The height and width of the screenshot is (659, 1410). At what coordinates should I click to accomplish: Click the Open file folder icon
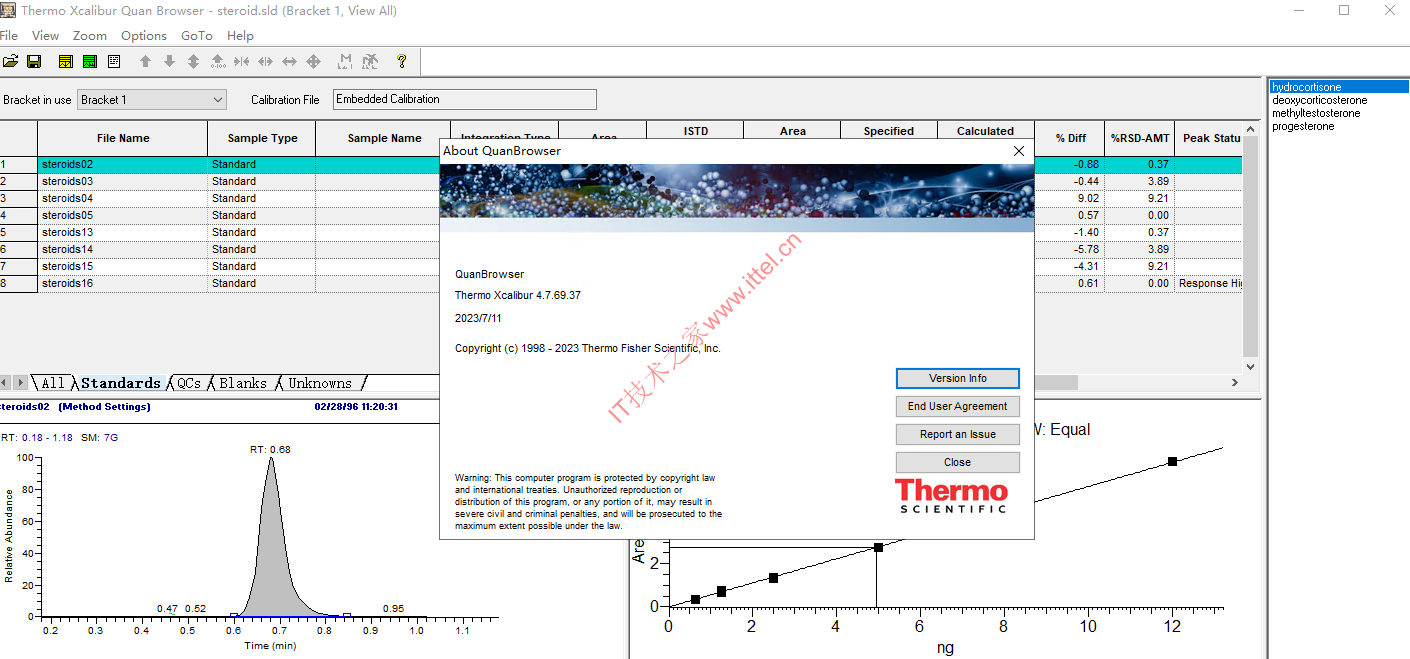pos(11,62)
